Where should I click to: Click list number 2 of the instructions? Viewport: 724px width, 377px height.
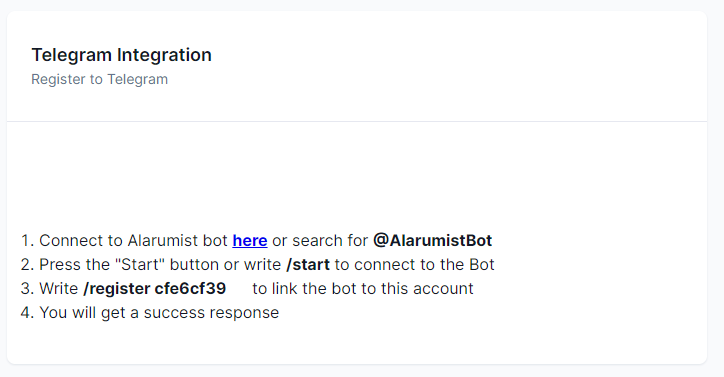(x=27, y=265)
